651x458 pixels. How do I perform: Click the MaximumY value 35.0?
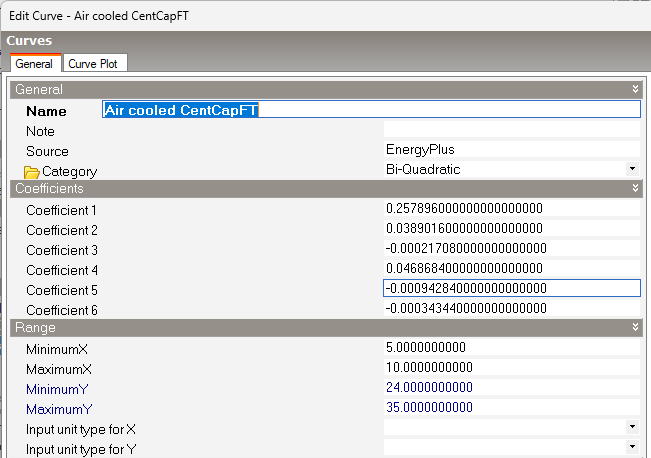point(510,408)
